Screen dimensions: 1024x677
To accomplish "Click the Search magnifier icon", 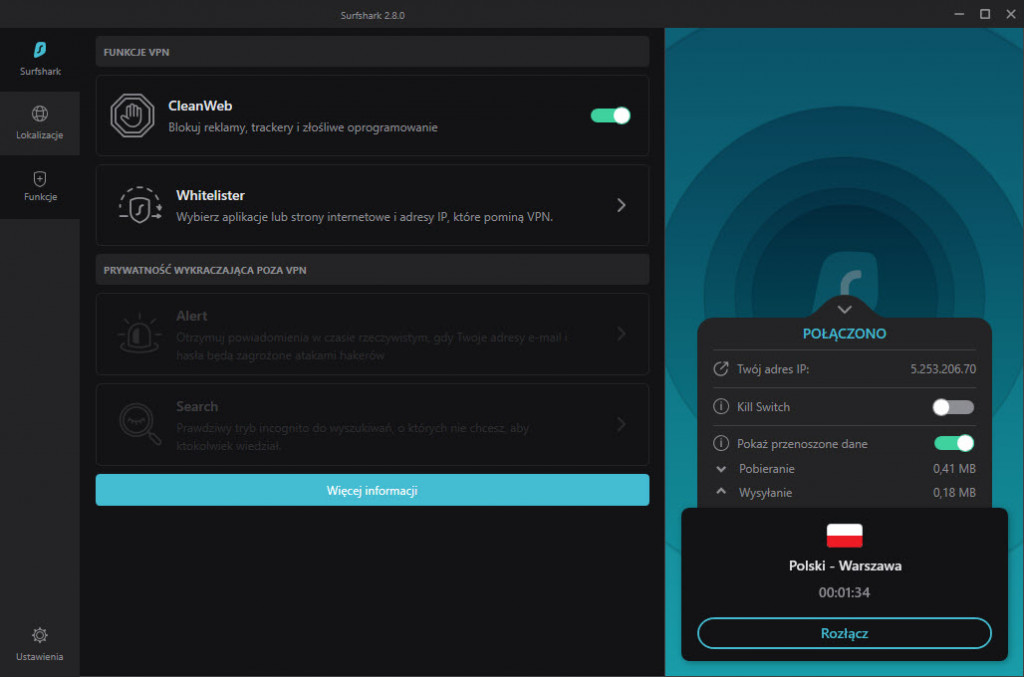I will click(x=140, y=424).
